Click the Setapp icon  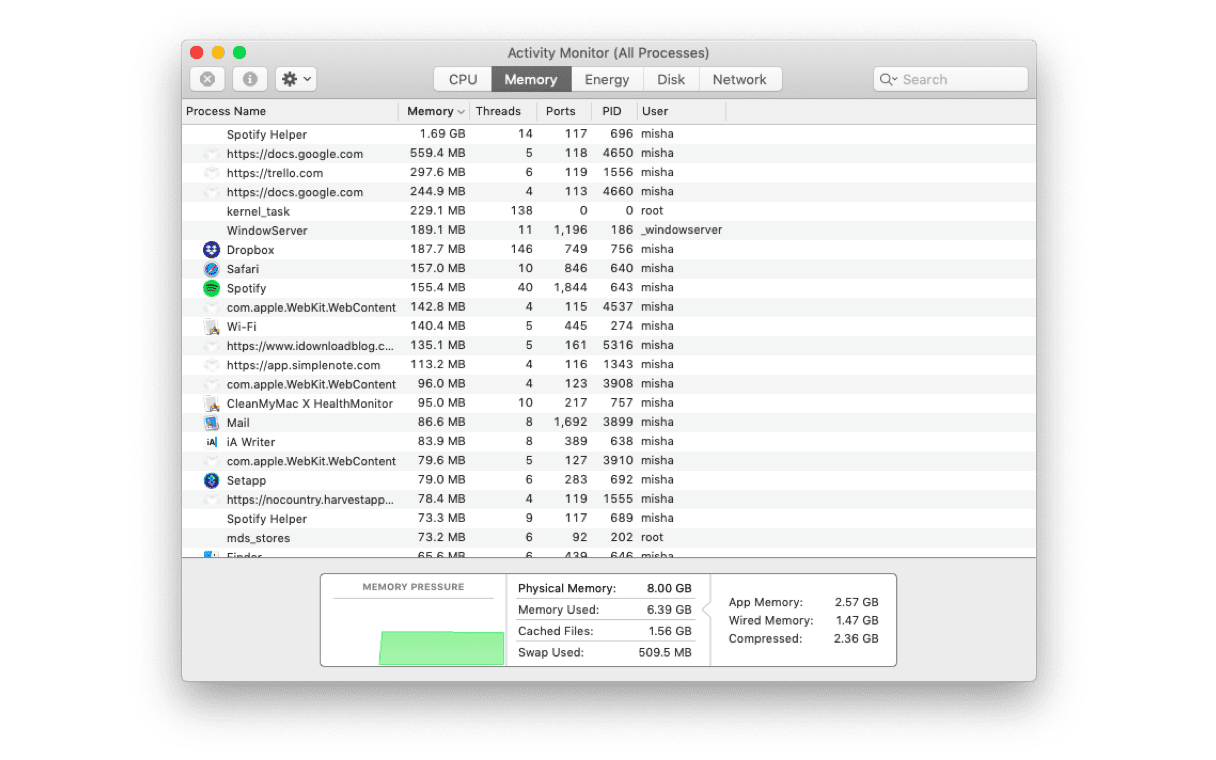pos(211,480)
